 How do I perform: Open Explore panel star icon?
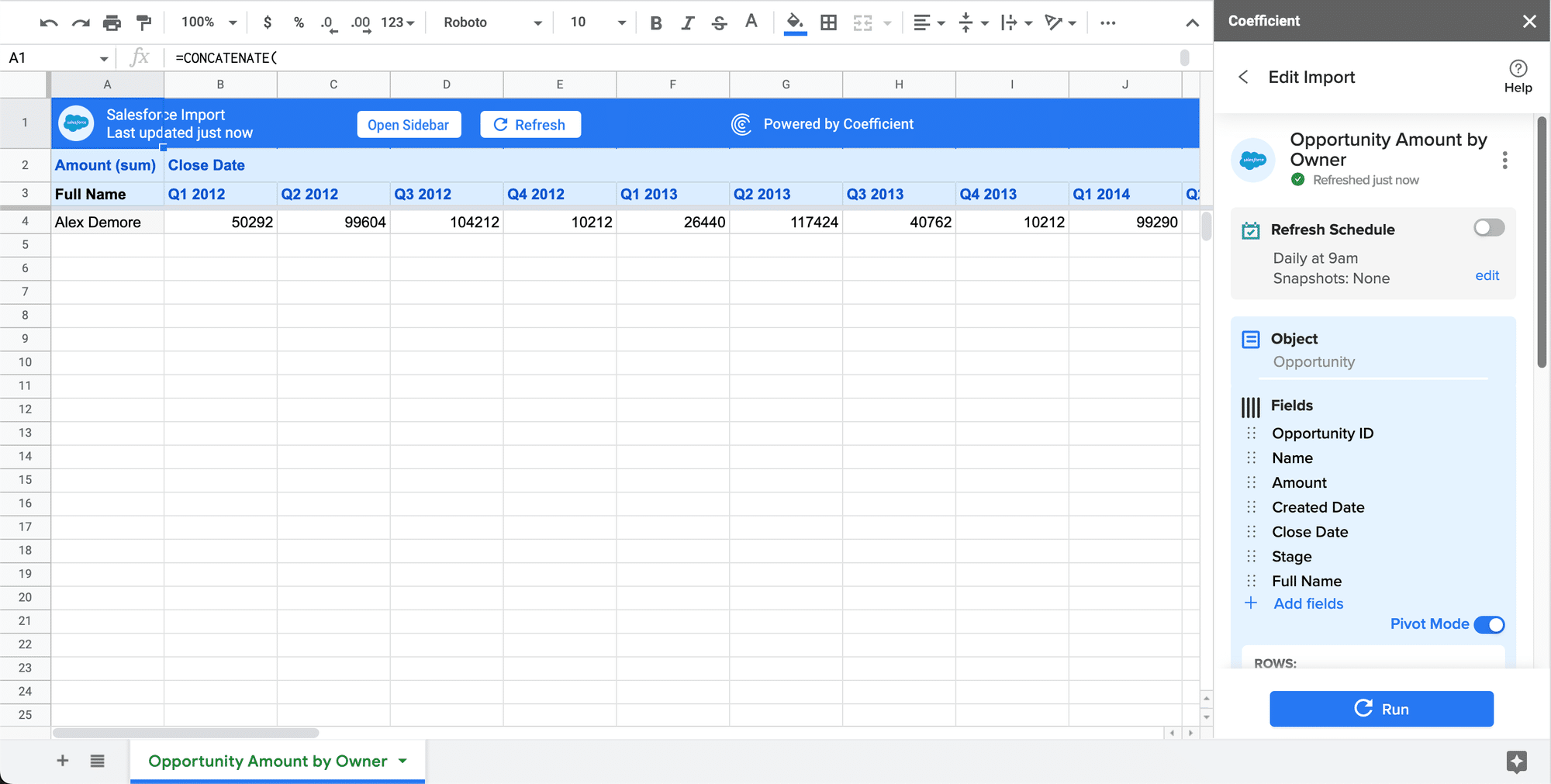click(x=1517, y=762)
